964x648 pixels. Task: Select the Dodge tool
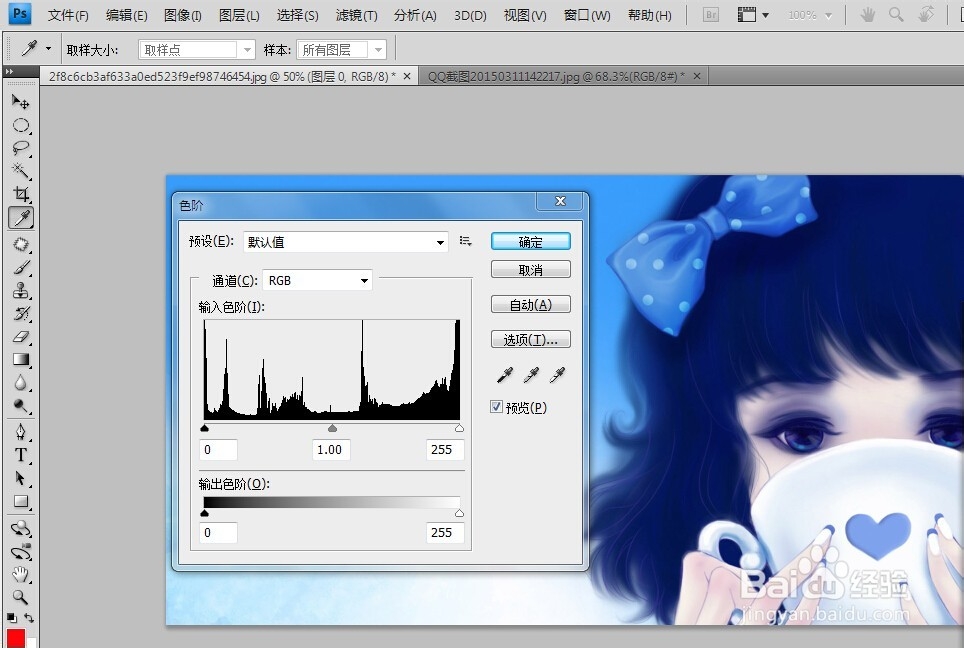(x=20, y=406)
